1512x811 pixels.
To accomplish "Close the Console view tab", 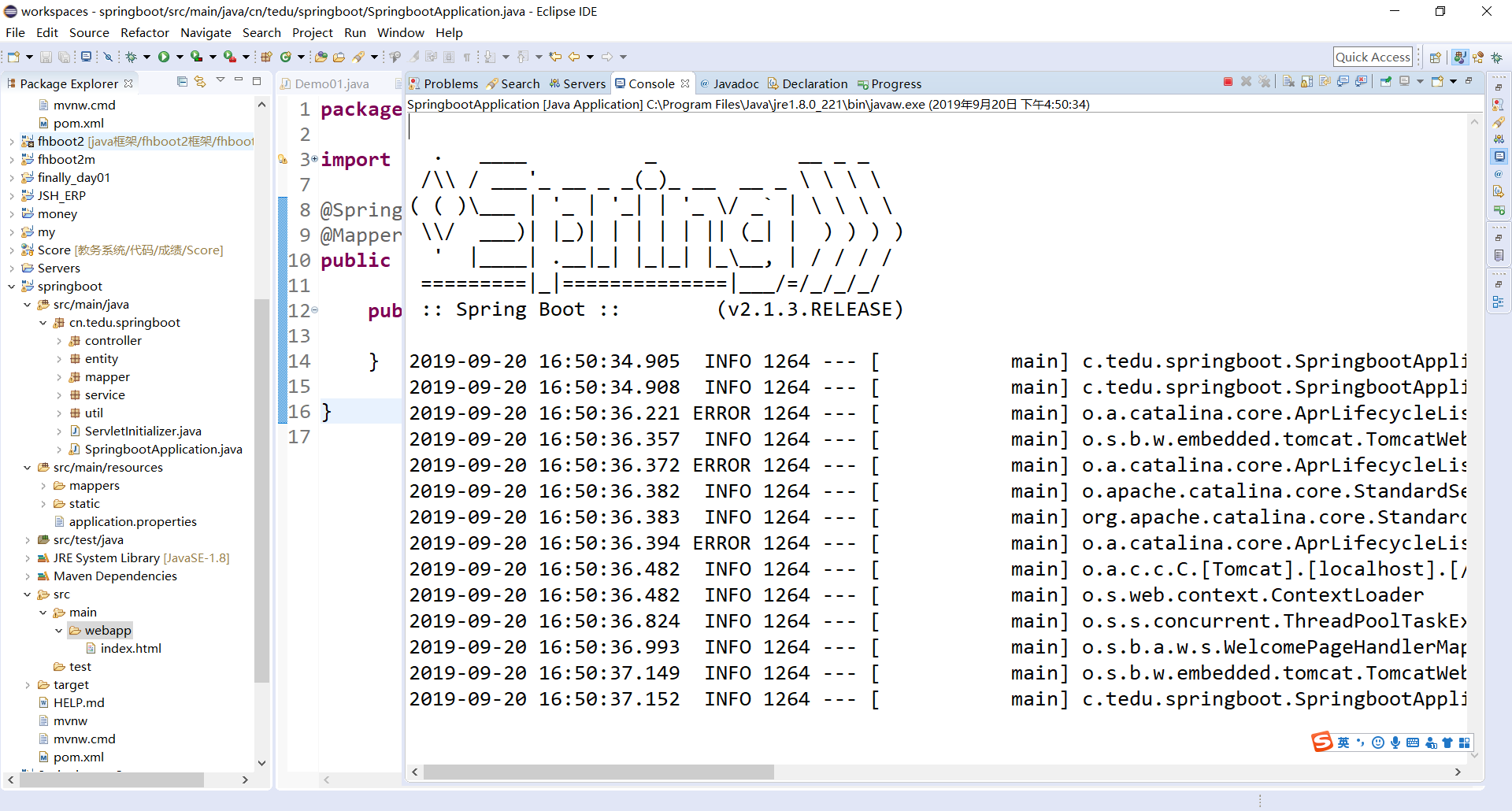I will pos(685,83).
